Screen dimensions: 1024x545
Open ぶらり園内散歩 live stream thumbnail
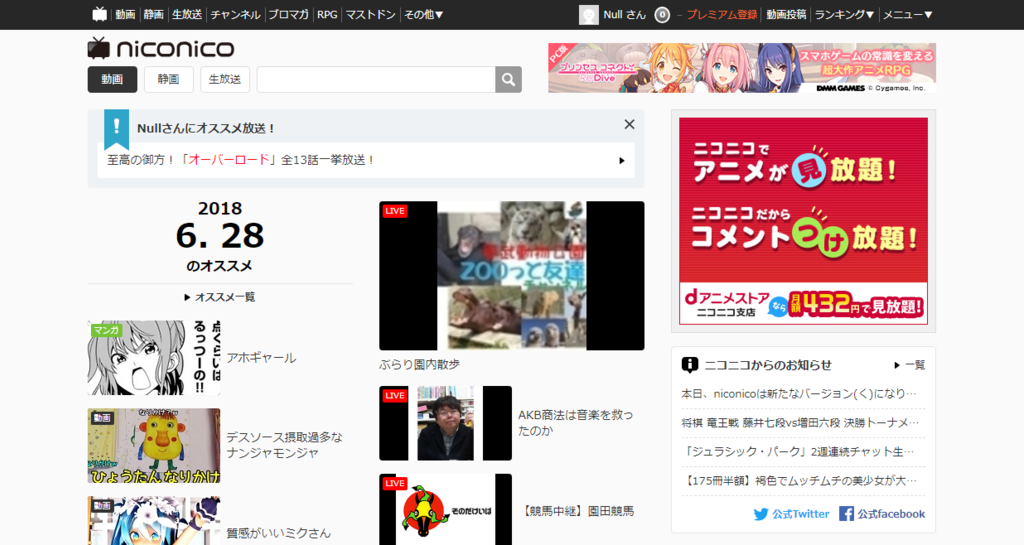coord(511,275)
